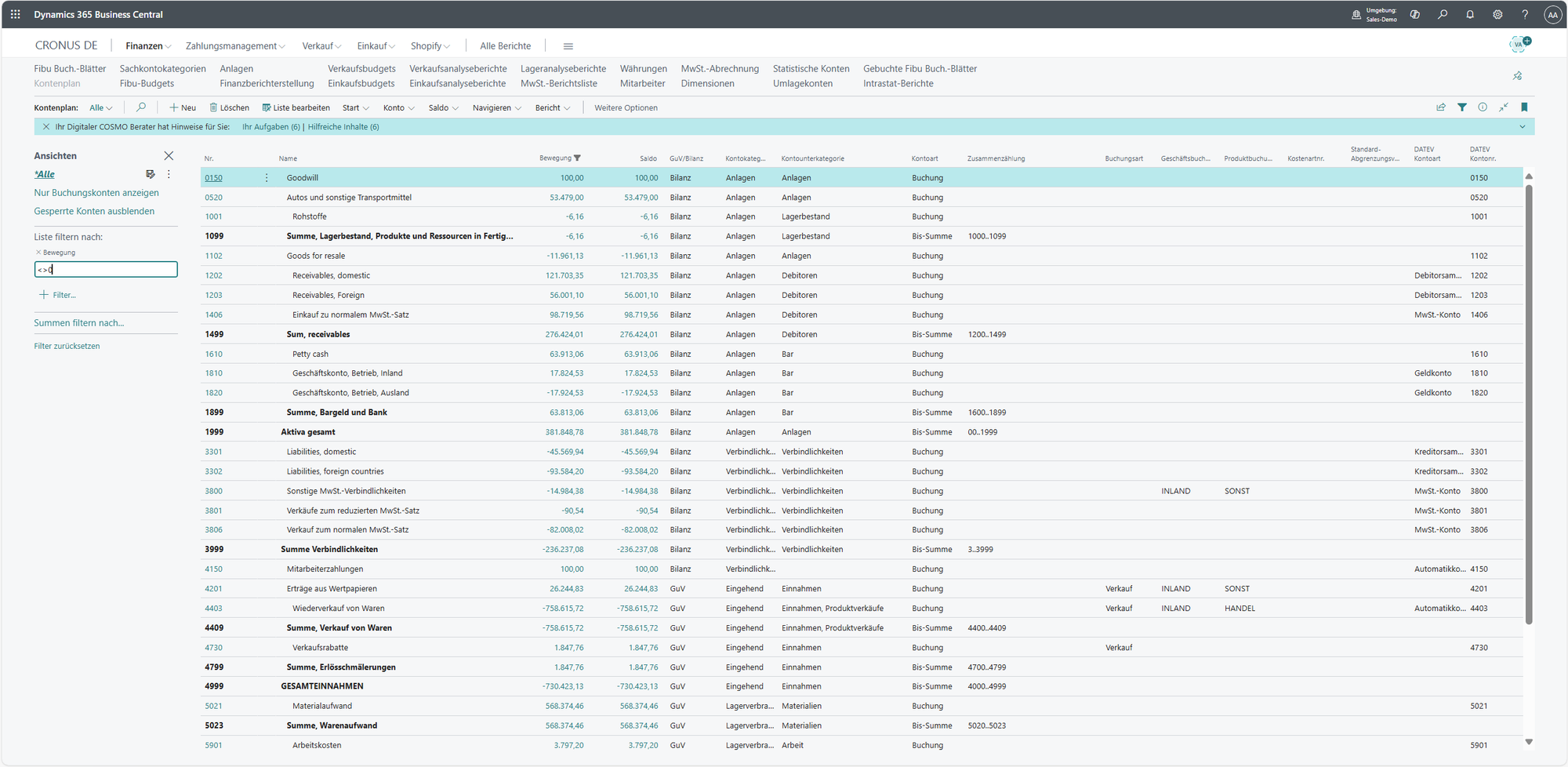This screenshot has height=767, width=1568.
Task: Expand the Finanzen menu dropdown
Action: 148,46
